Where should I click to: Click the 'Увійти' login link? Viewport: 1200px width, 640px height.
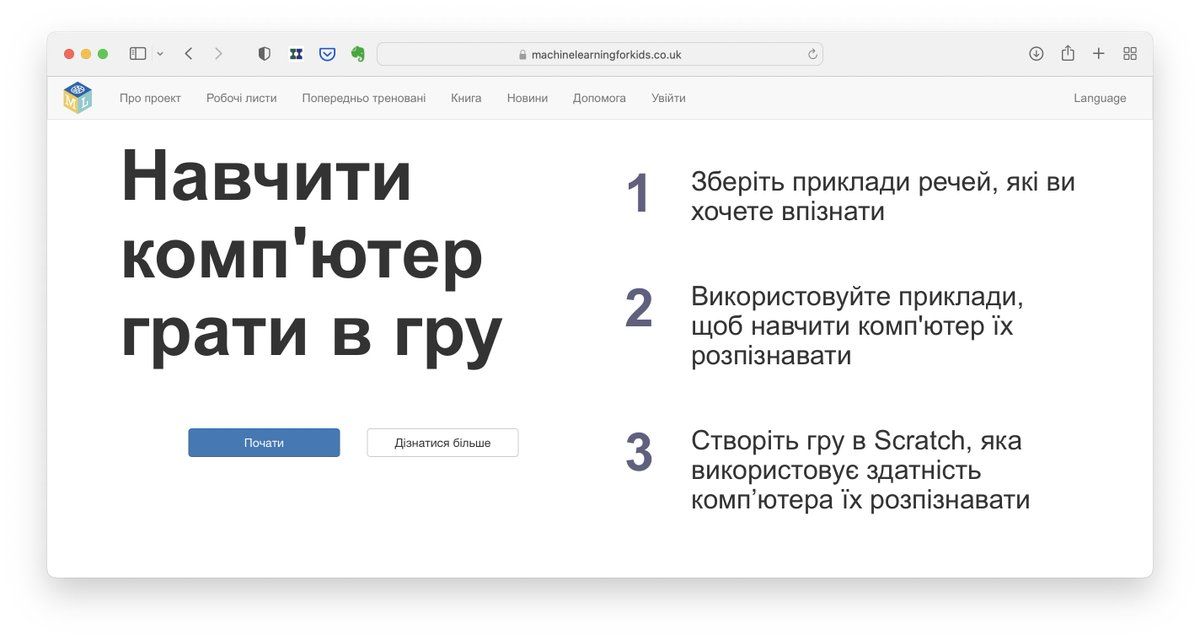668,98
